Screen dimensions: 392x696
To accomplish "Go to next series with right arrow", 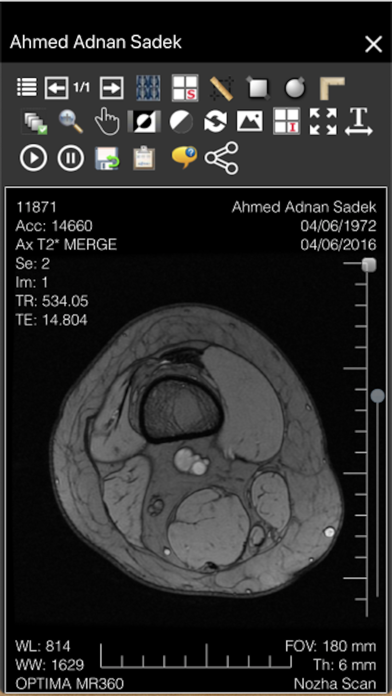I will (111, 87).
